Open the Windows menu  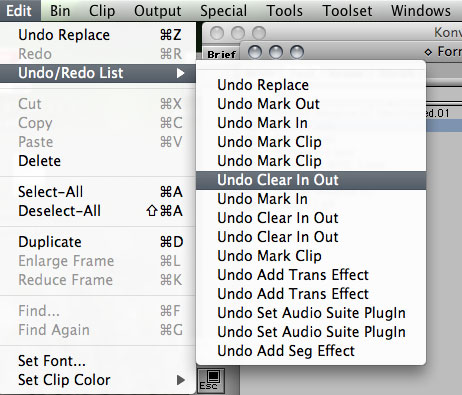coord(421,11)
